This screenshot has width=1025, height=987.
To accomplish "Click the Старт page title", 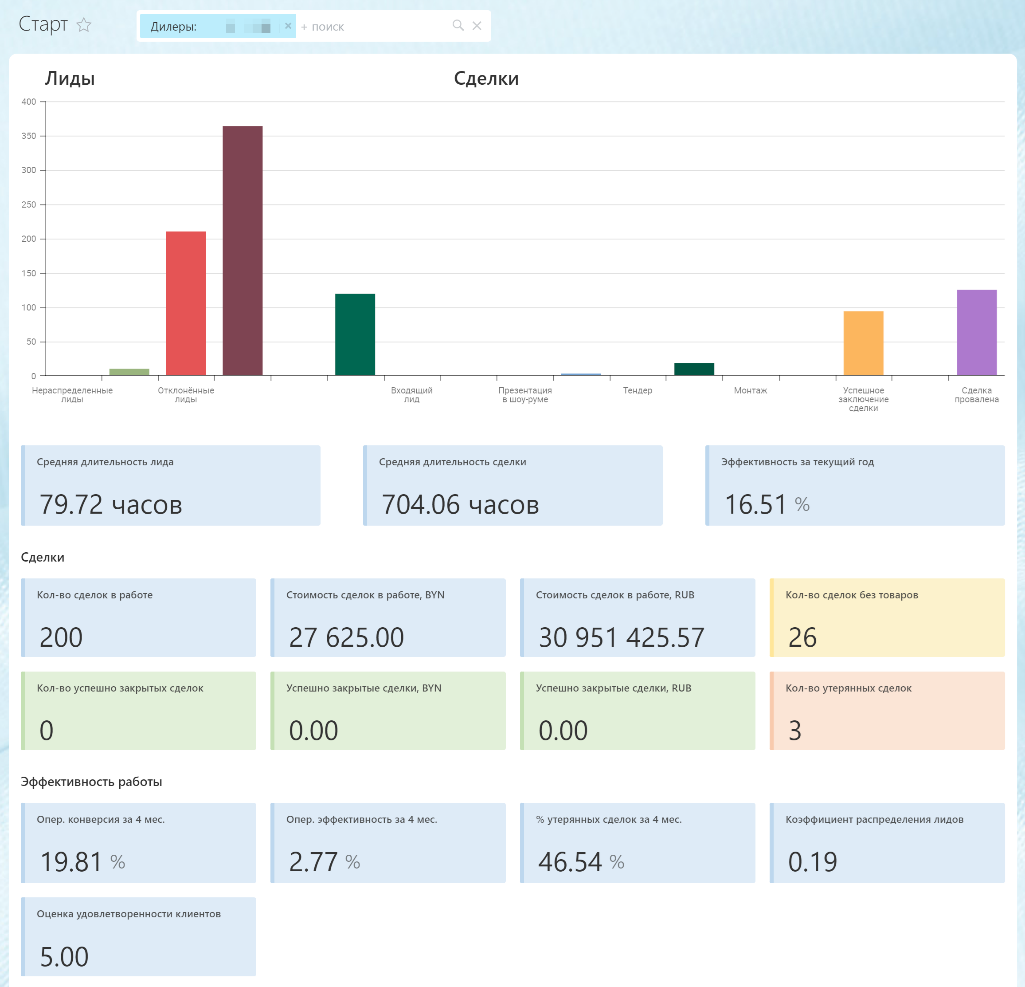I will (x=43, y=25).
